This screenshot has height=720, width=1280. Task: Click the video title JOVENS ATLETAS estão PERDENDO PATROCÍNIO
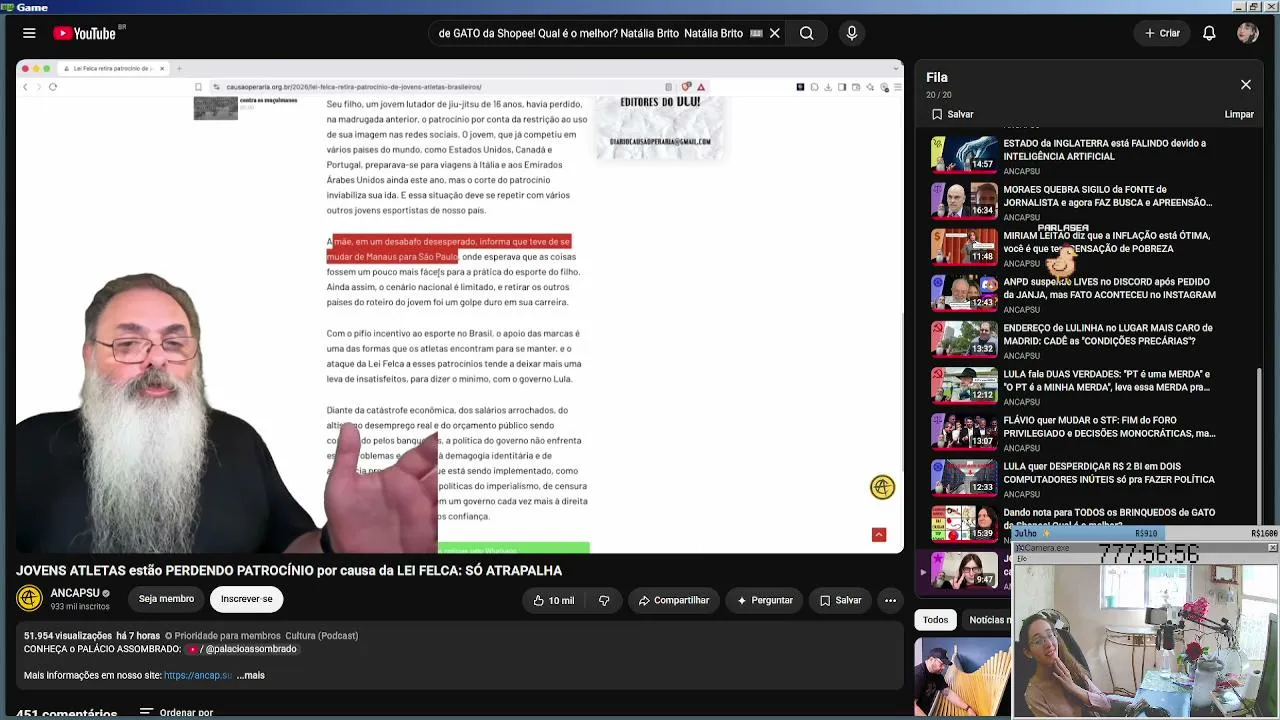click(x=289, y=570)
